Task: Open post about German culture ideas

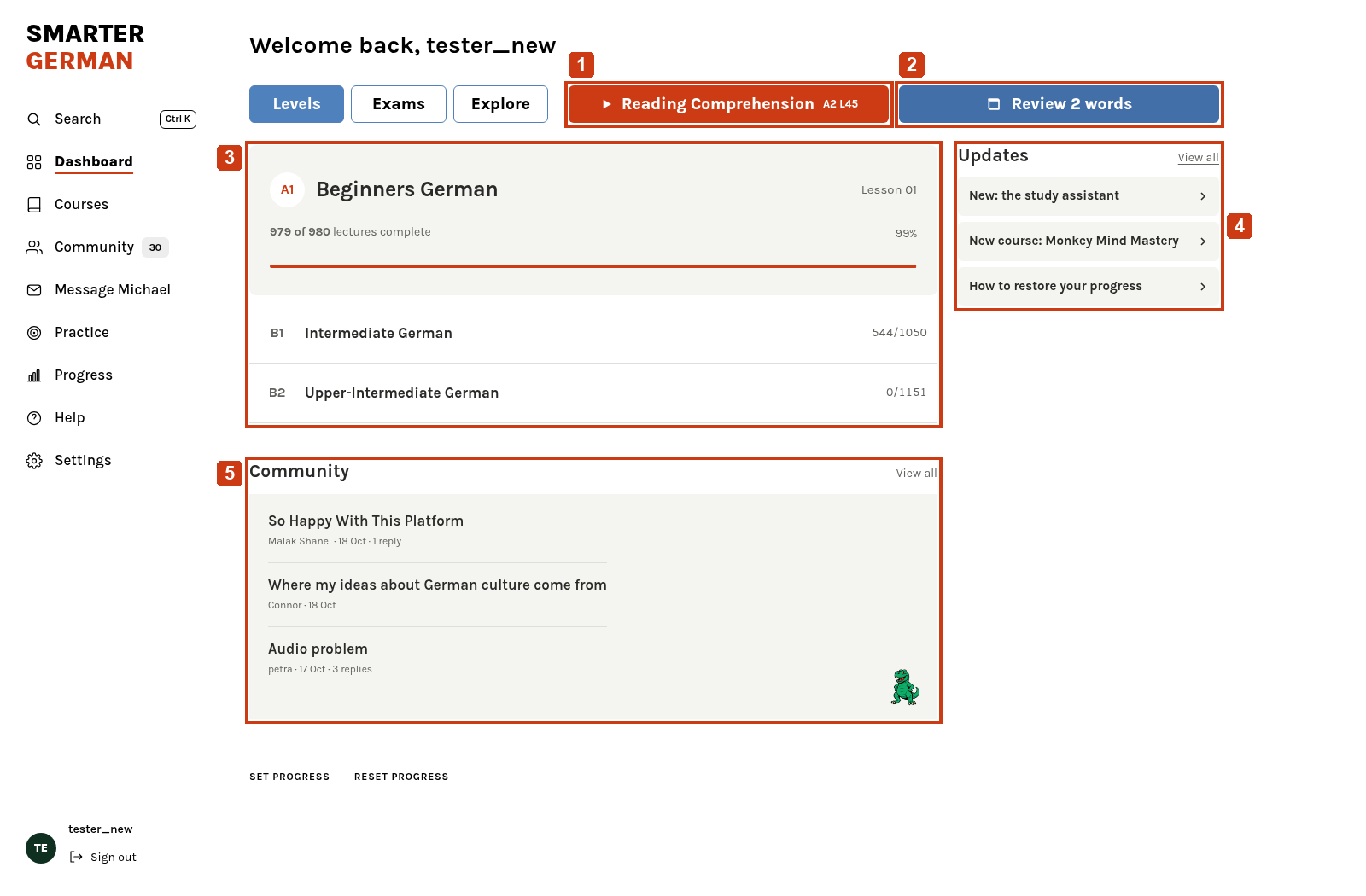Action: point(437,585)
